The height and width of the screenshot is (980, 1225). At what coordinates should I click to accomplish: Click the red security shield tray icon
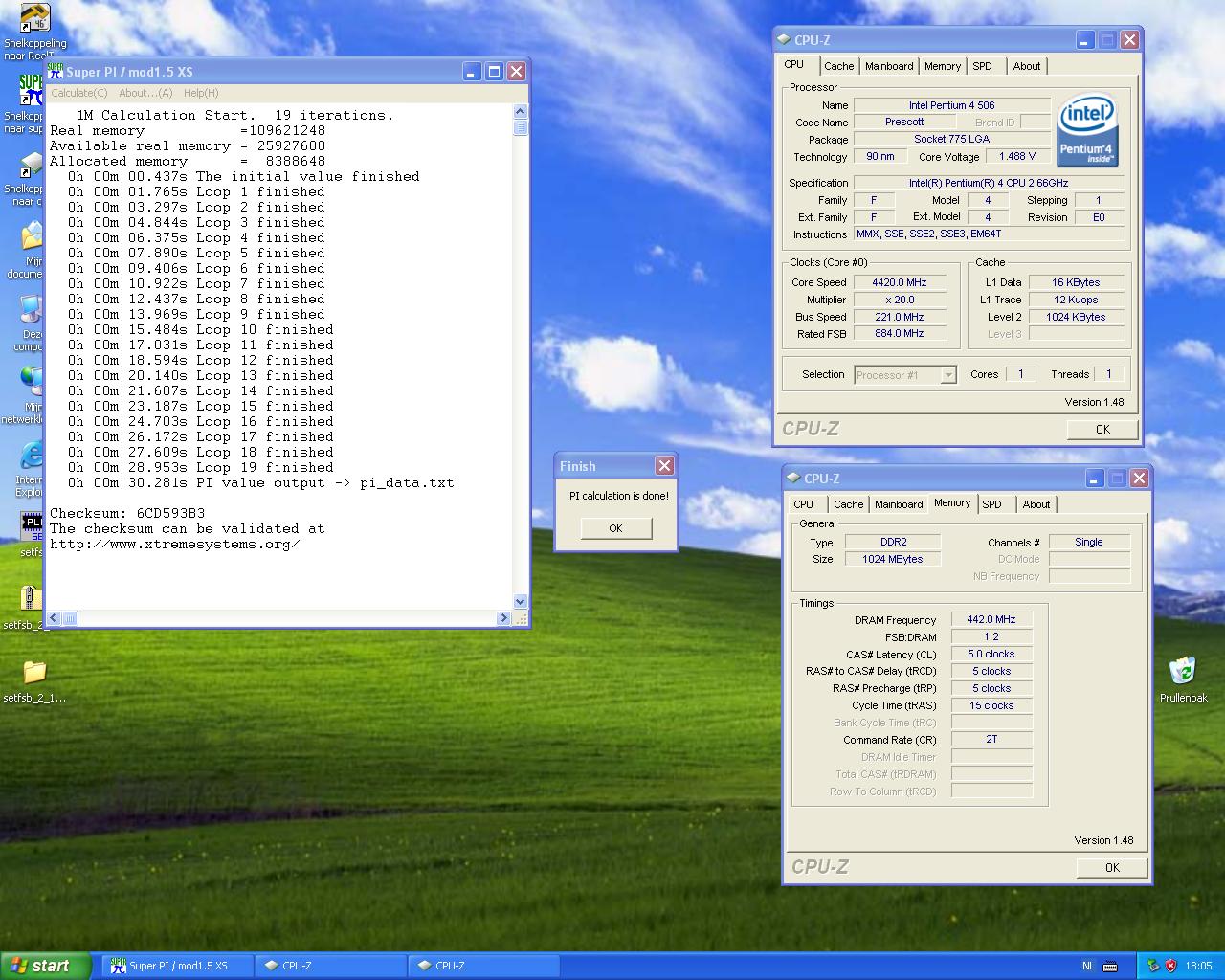tap(1170, 966)
